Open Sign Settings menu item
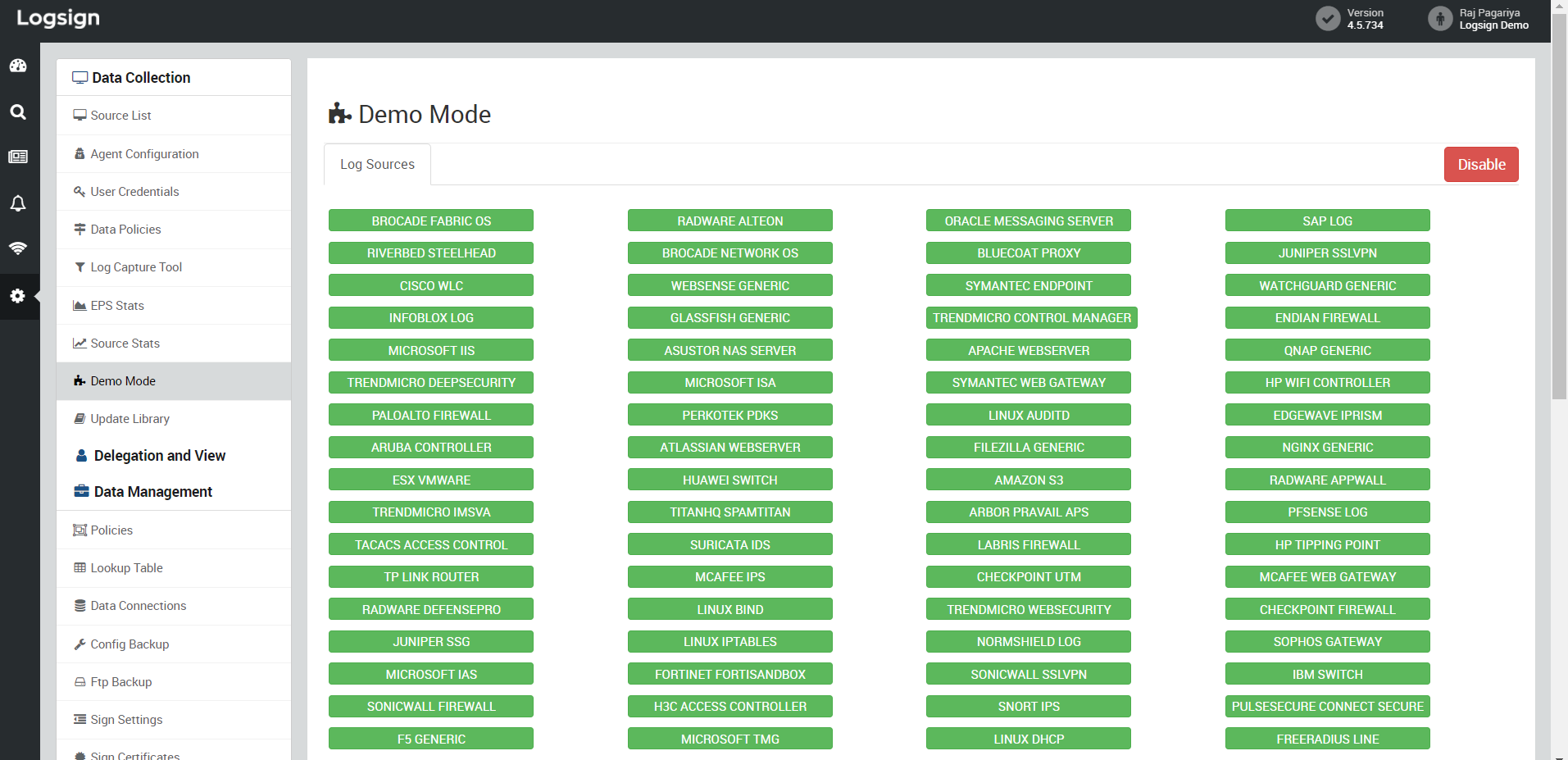This screenshot has width=1568, height=760. [x=174, y=720]
